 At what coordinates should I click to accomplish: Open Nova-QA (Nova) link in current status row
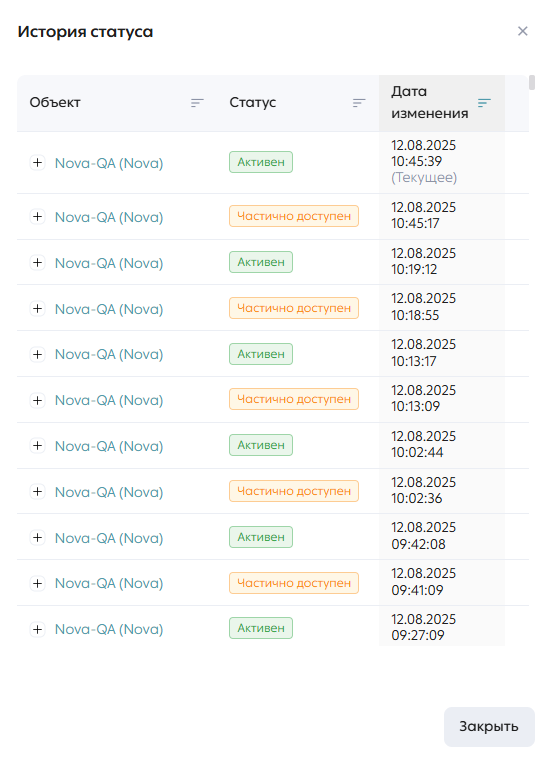point(109,163)
